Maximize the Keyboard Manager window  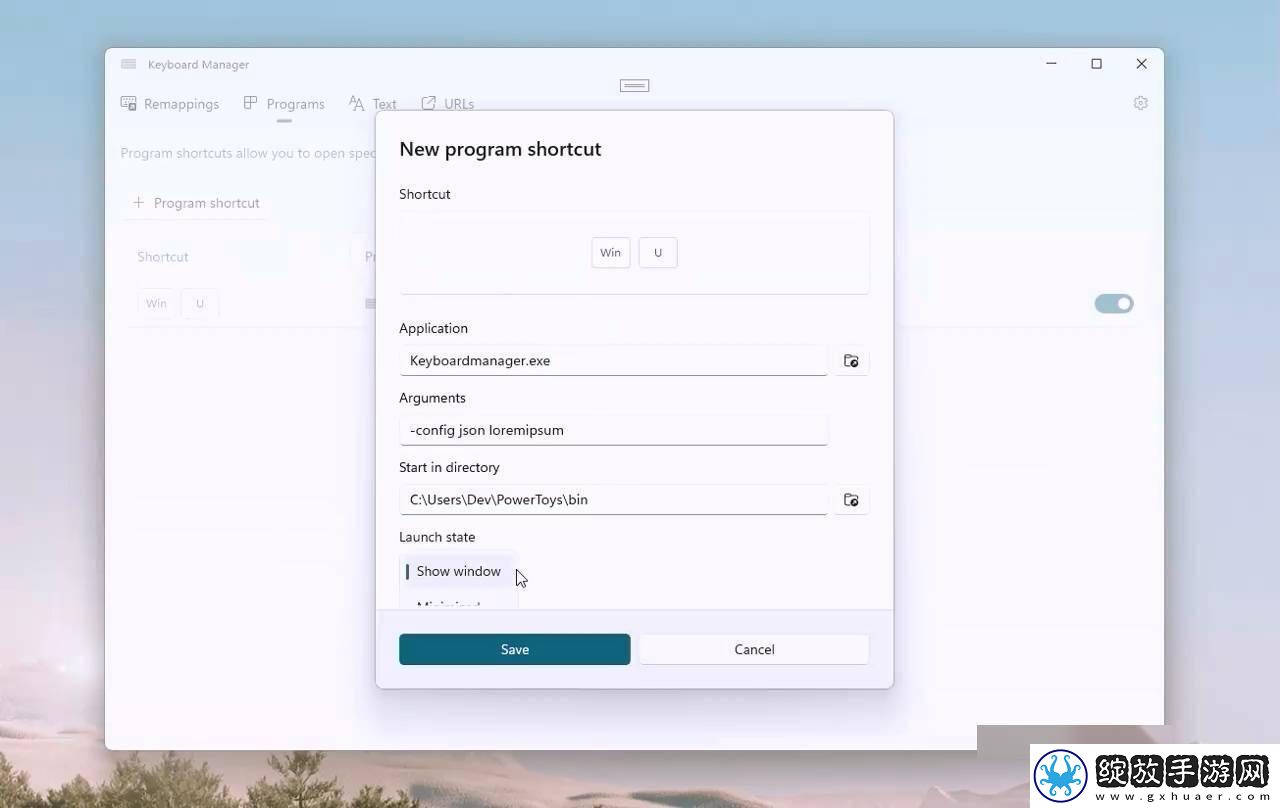pos(1096,64)
